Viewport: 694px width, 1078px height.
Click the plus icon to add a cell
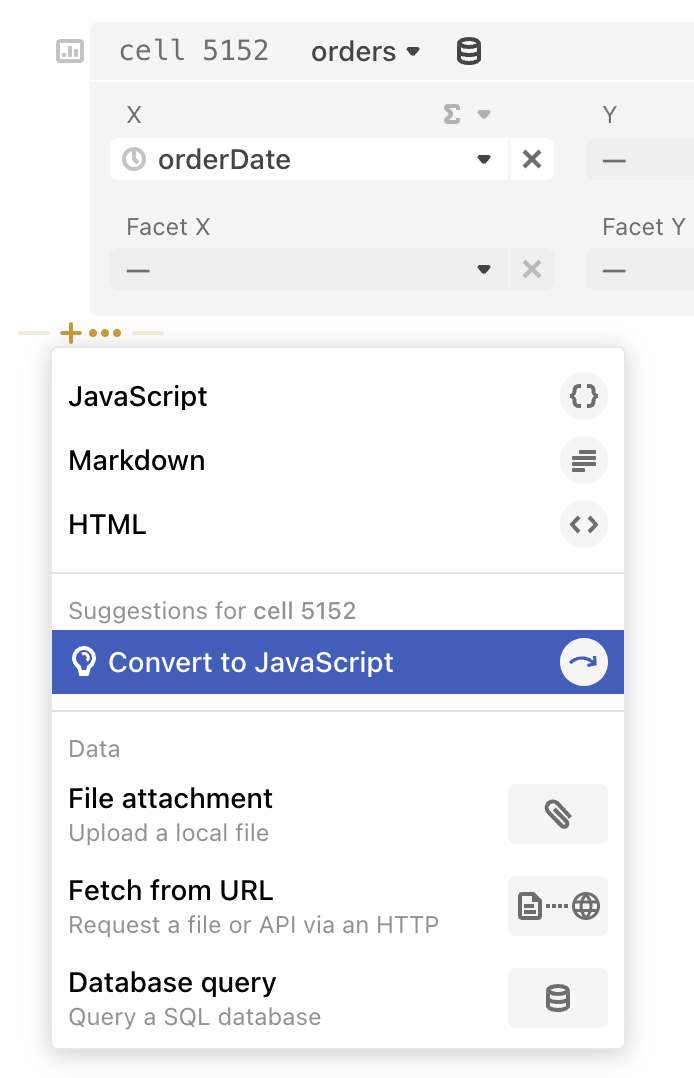(x=70, y=332)
